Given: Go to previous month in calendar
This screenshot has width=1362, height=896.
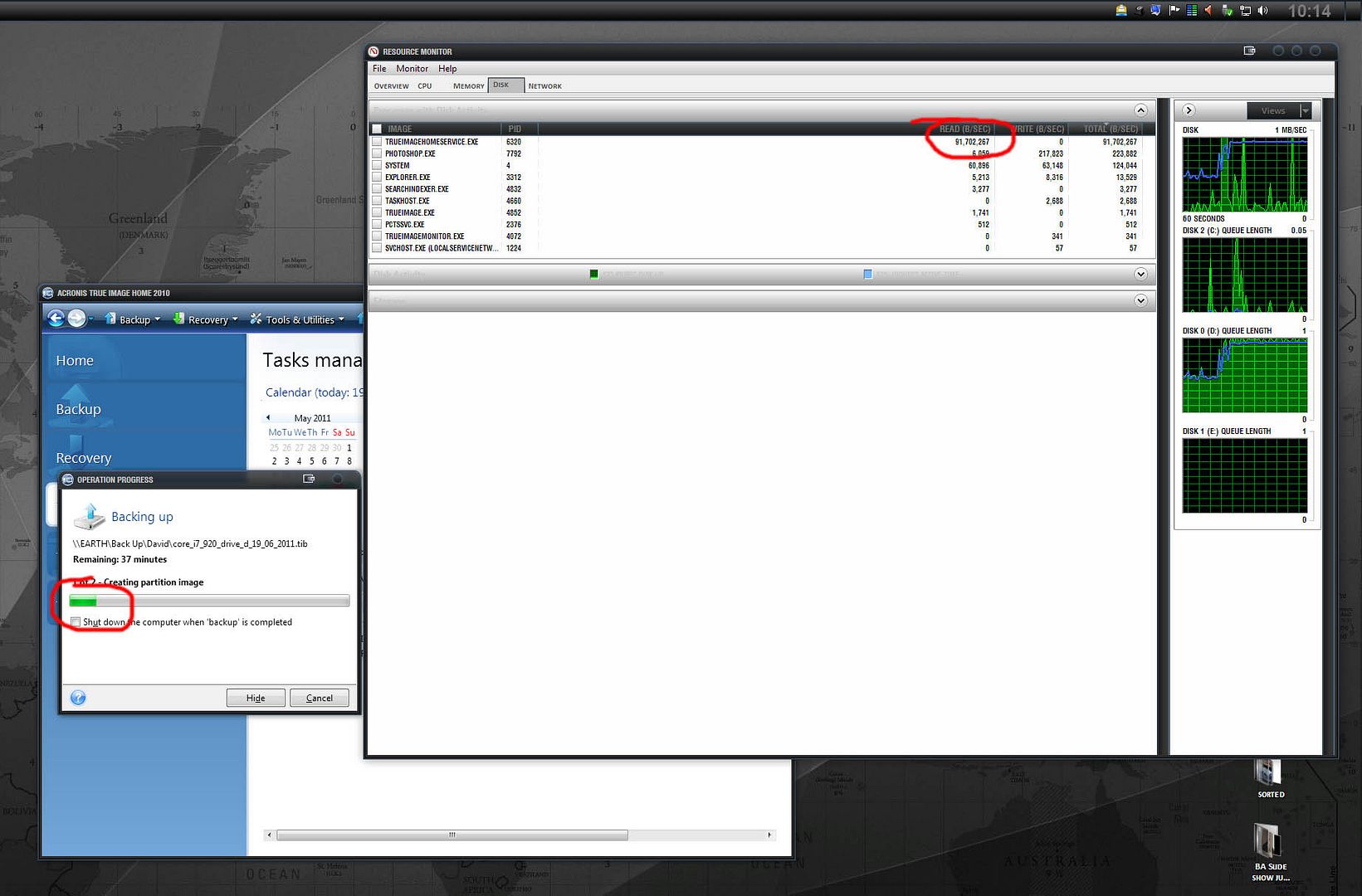Looking at the screenshot, I should 268,417.
